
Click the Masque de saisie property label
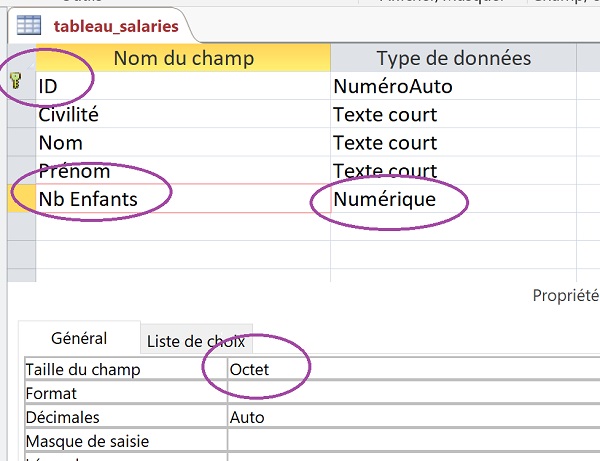pyautogui.click(x=126, y=441)
